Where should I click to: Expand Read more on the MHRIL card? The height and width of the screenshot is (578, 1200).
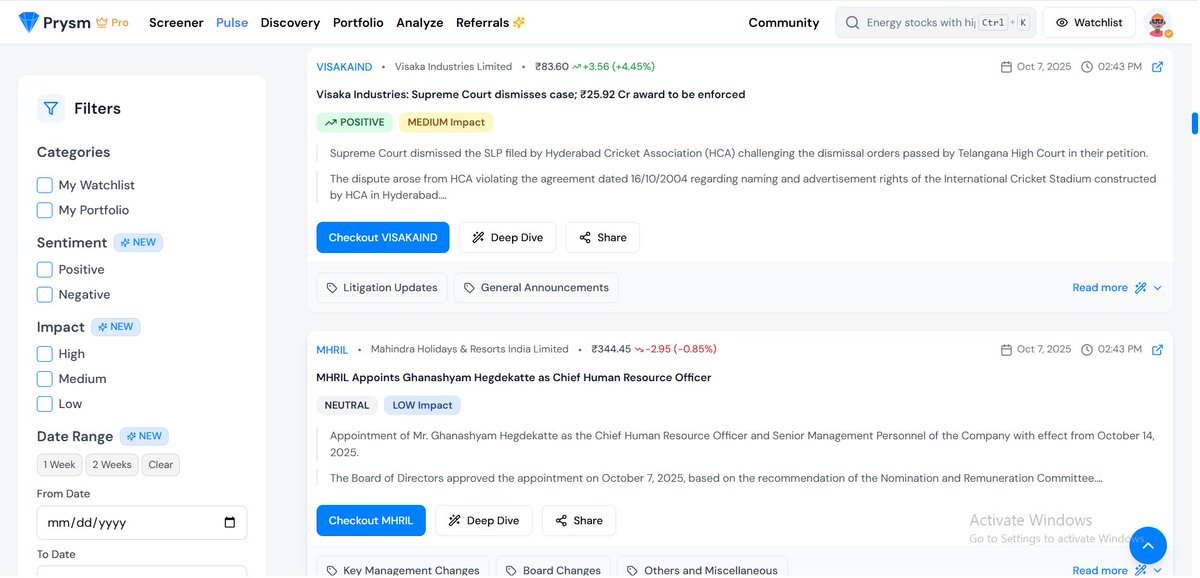click(x=1117, y=570)
